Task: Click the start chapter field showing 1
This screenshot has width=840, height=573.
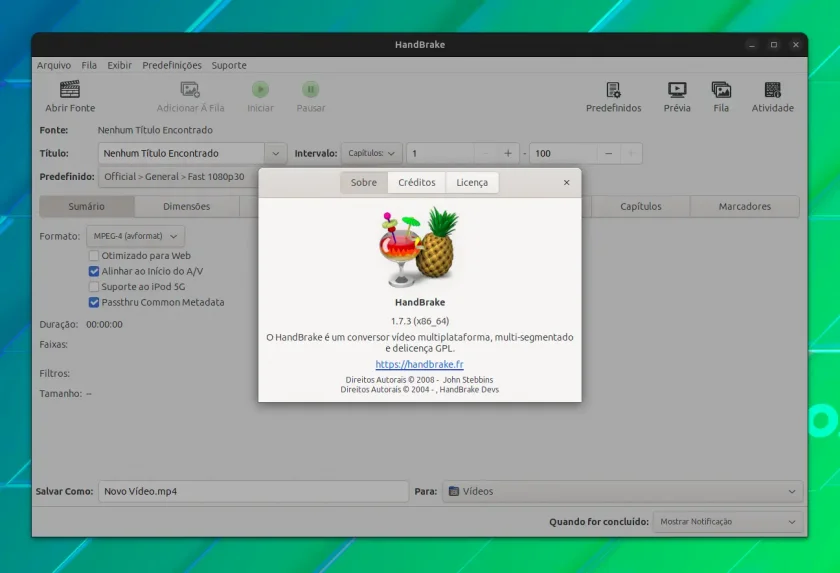Action: pyautogui.click(x=440, y=153)
